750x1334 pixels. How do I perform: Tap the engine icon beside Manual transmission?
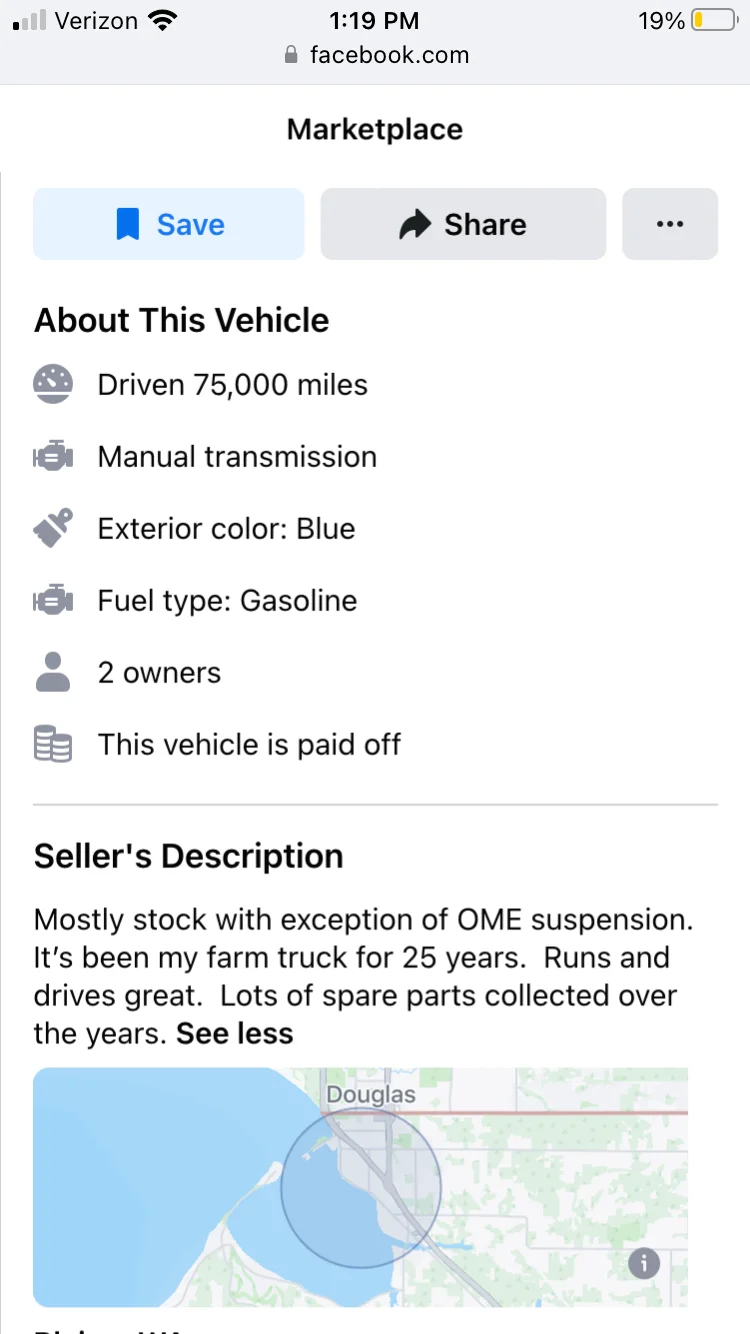[x=53, y=457]
